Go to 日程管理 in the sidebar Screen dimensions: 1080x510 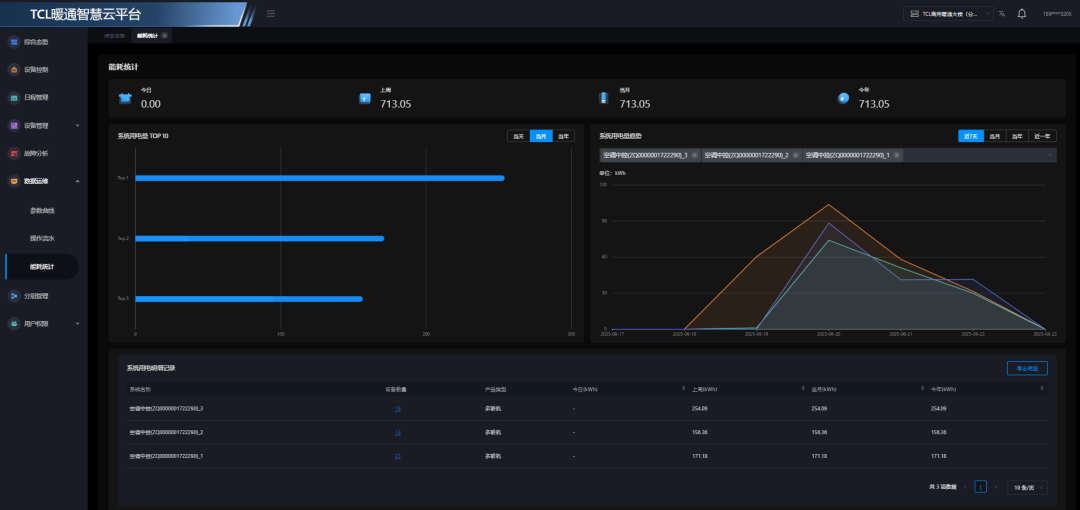pos(36,98)
